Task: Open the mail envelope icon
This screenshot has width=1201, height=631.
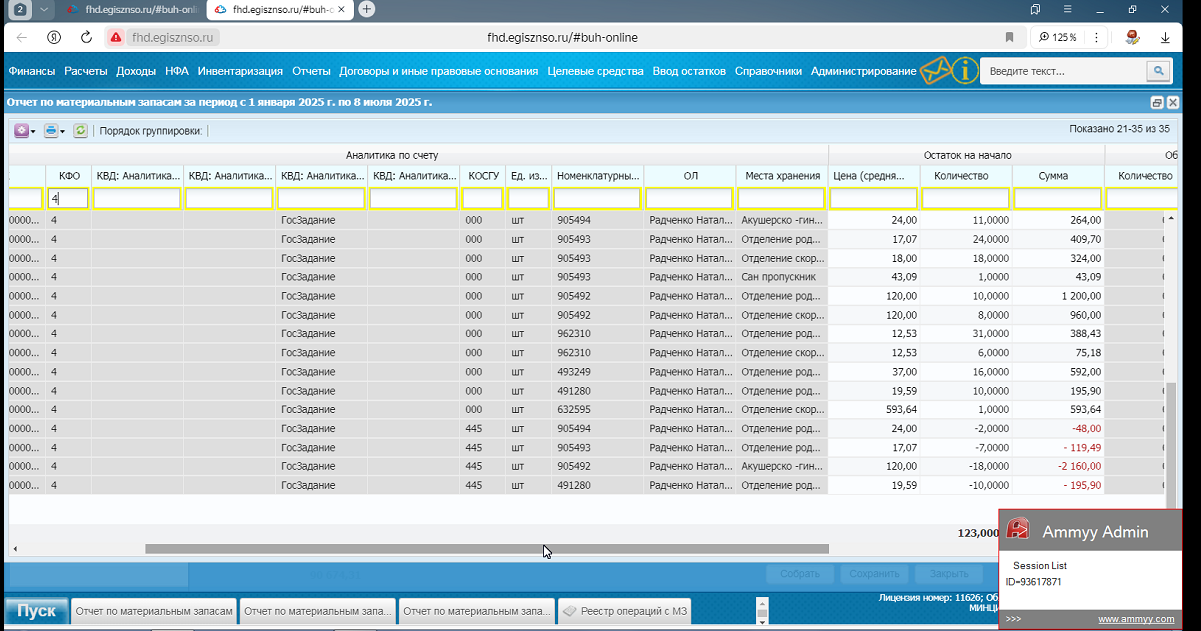Action: [x=935, y=71]
